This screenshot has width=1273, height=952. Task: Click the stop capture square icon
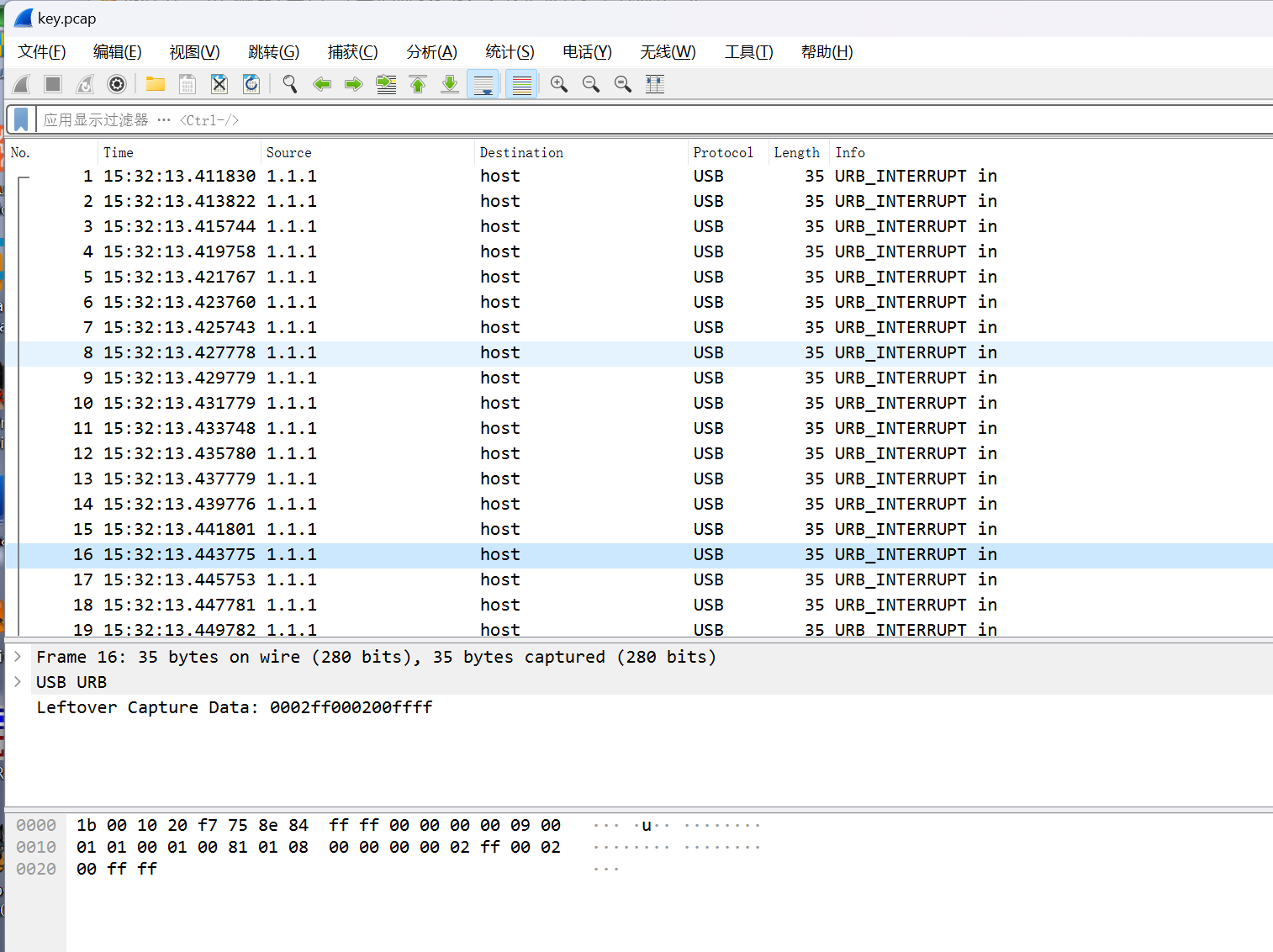53,84
